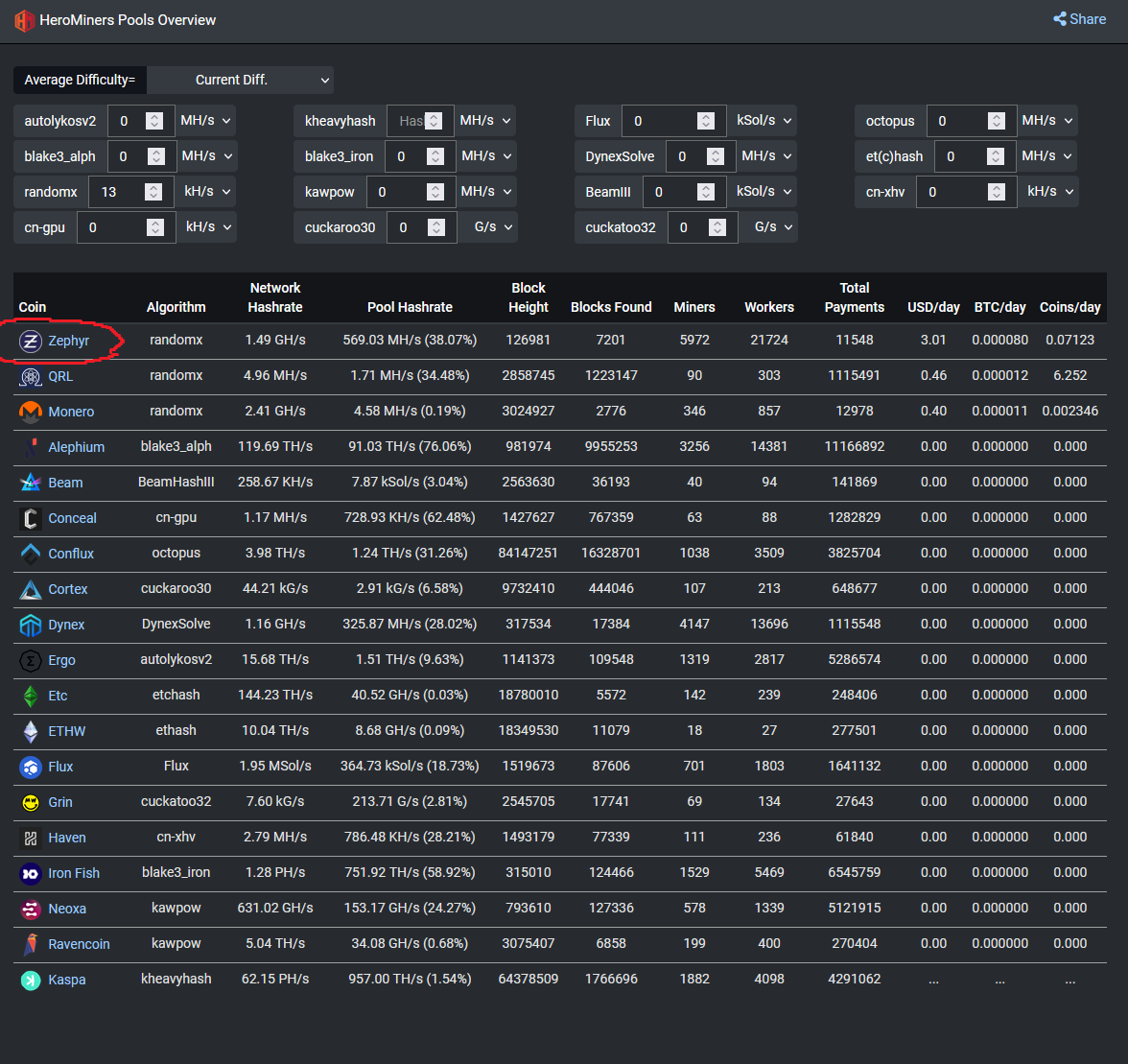The width and height of the screenshot is (1128, 1064).
Task: Click the HeroMiners logo icon
Action: point(25,20)
